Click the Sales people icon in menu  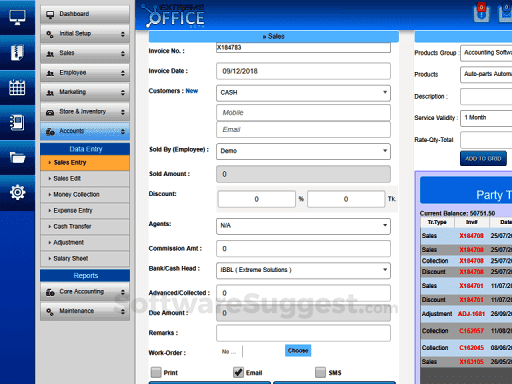tap(50, 54)
